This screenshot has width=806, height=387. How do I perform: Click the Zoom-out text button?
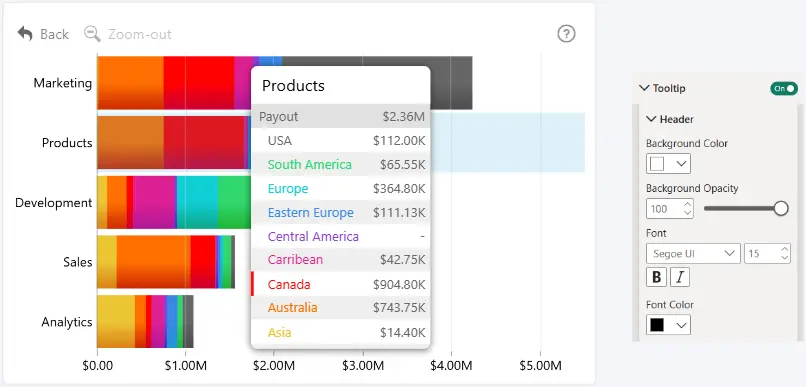(139, 34)
